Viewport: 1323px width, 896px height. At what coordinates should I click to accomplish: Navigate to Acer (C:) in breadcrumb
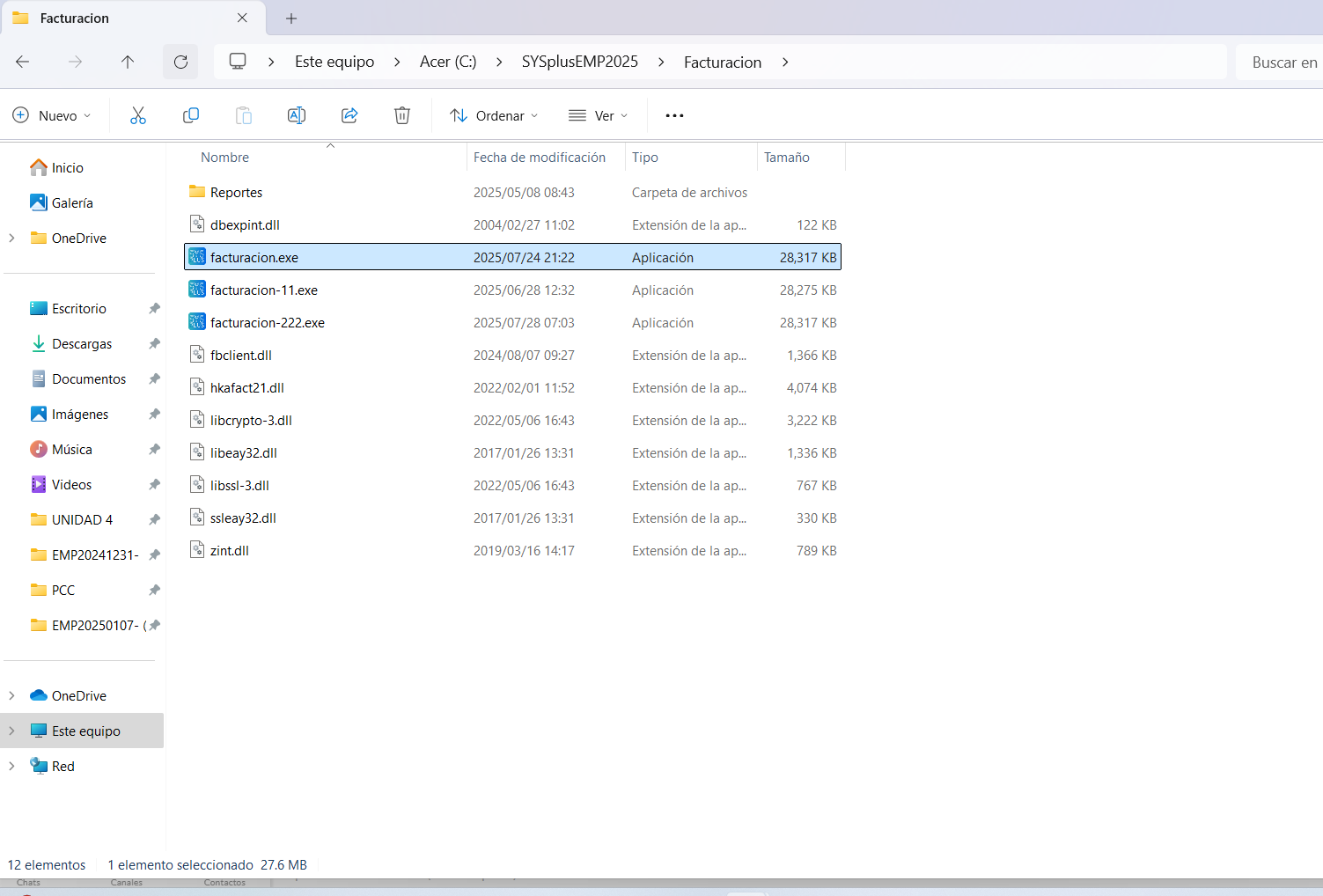point(448,62)
